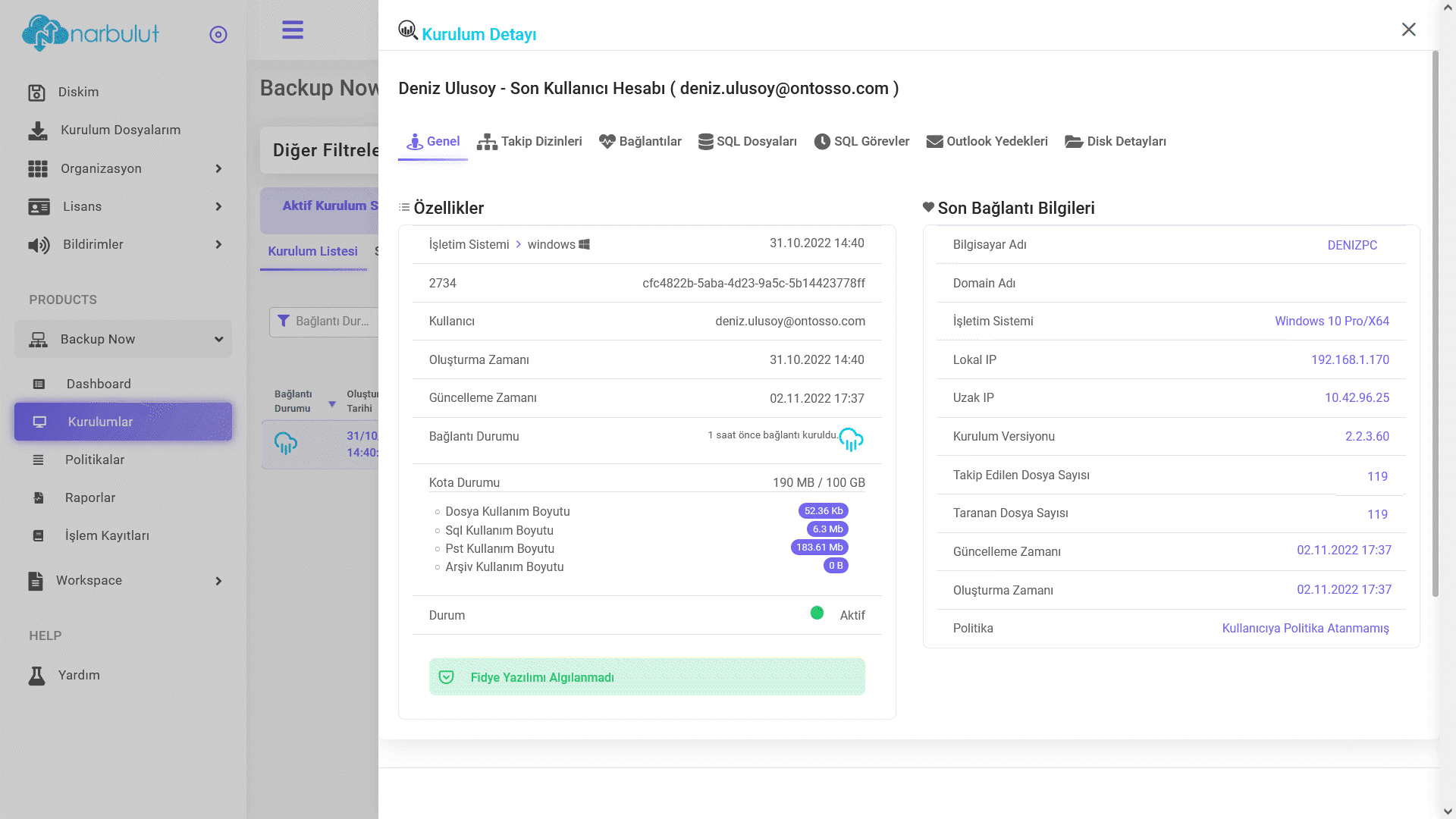Click the Fidye Yazılımı shield icon
The image size is (1456, 819).
click(447, 677)
